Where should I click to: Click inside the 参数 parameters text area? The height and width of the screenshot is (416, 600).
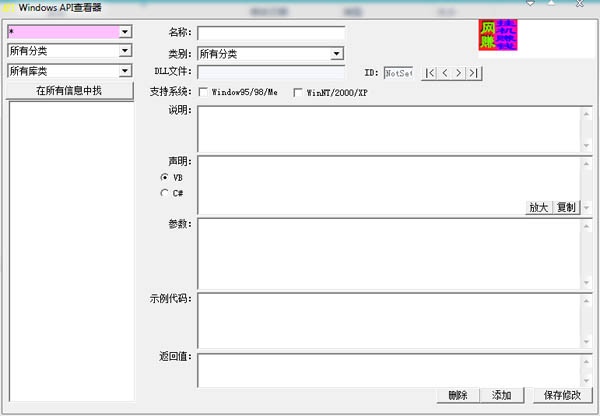[x=390, y=254]
